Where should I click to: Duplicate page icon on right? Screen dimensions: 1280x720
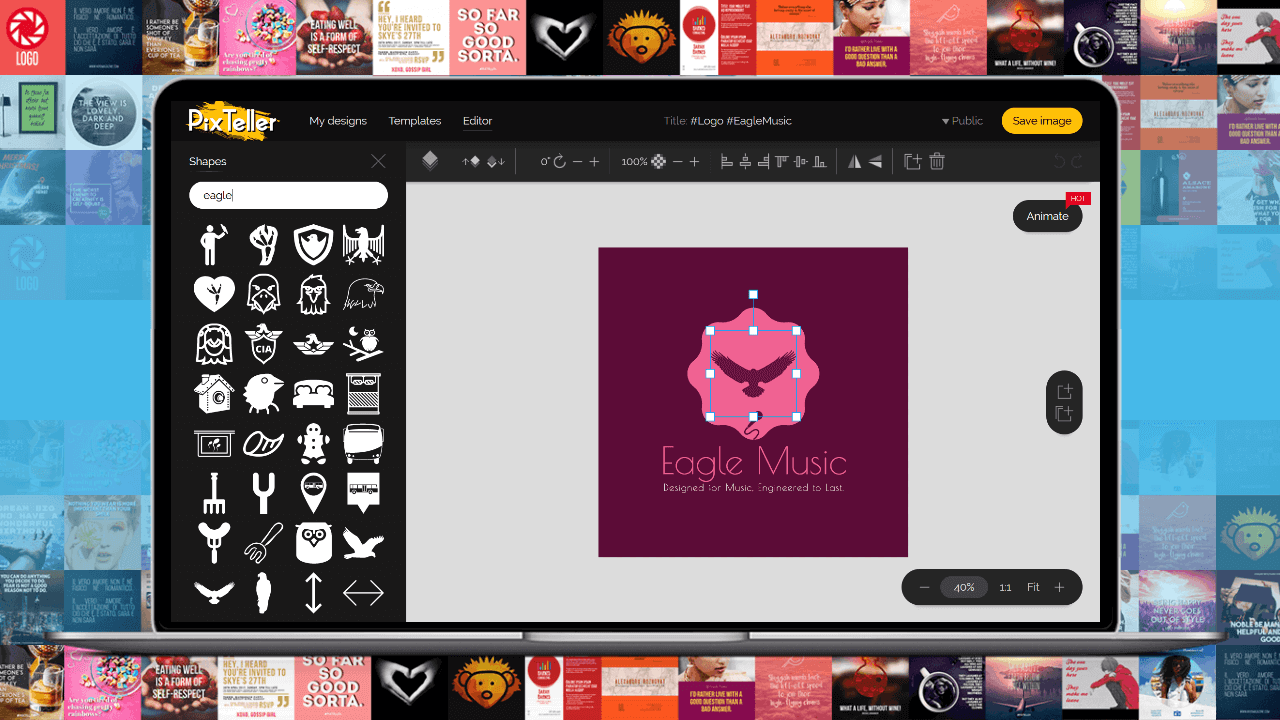(1065, 414)
